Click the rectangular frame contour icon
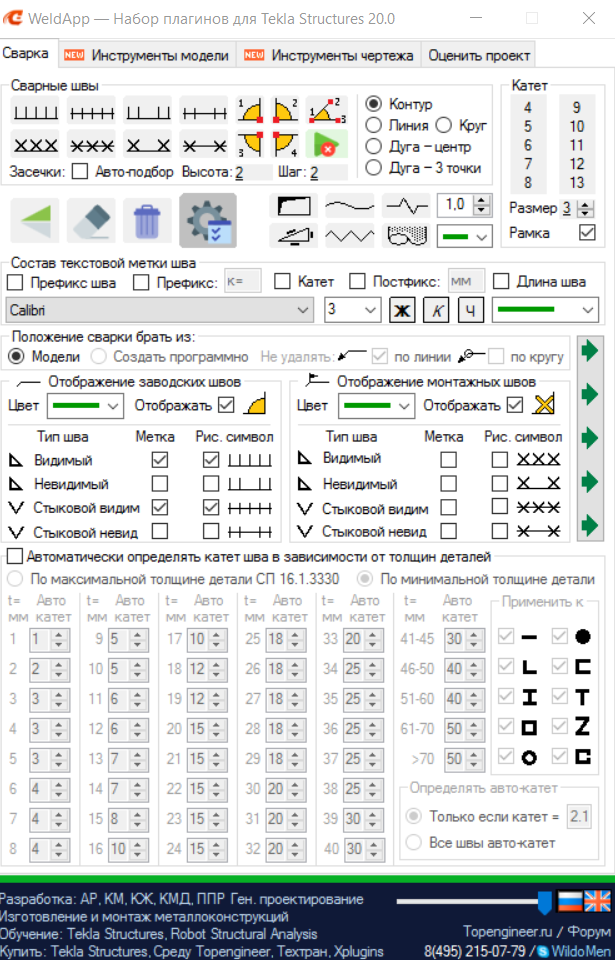 (293, 206)
